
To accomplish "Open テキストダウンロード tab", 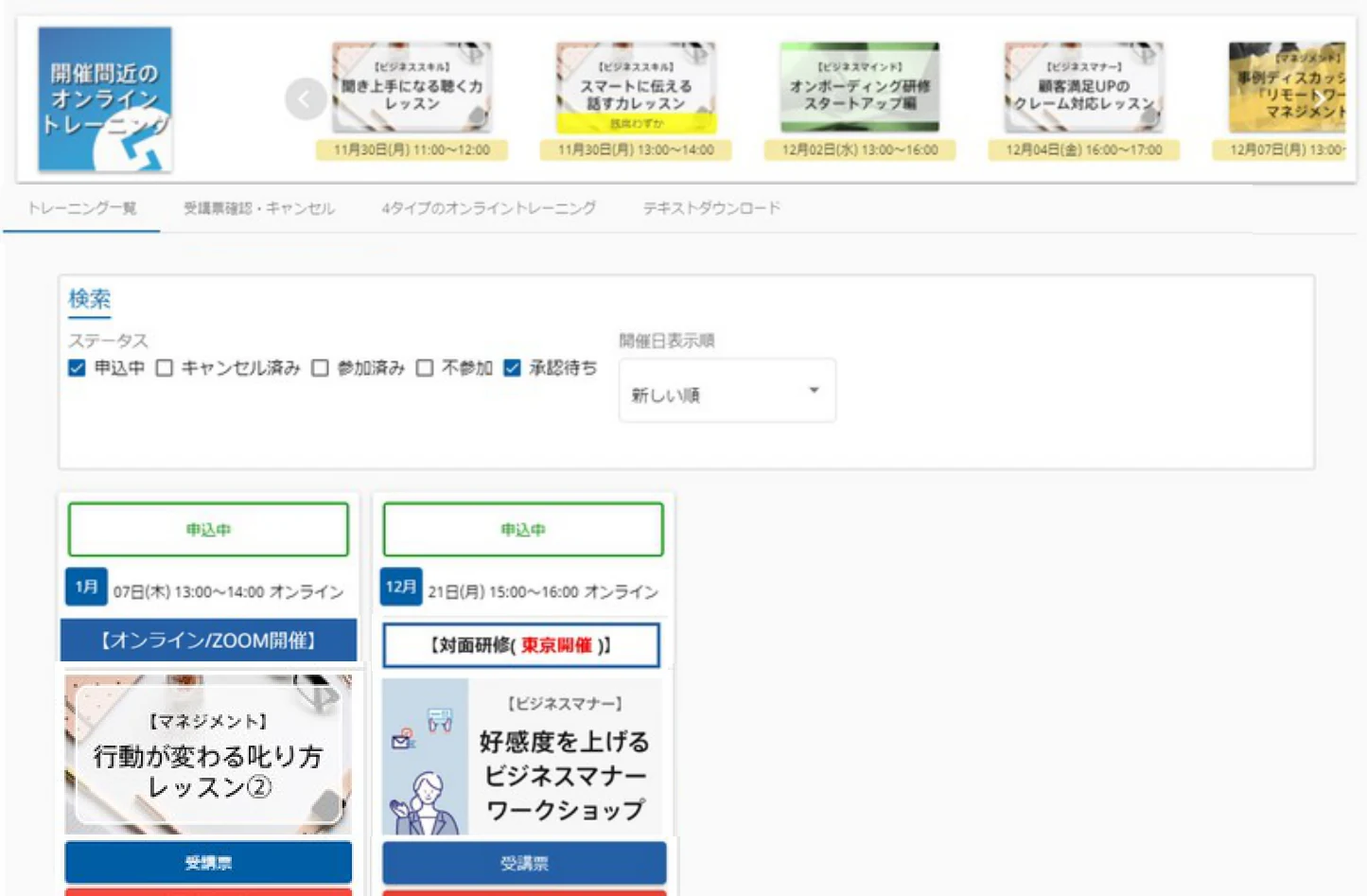I will (x=711, y=208).
